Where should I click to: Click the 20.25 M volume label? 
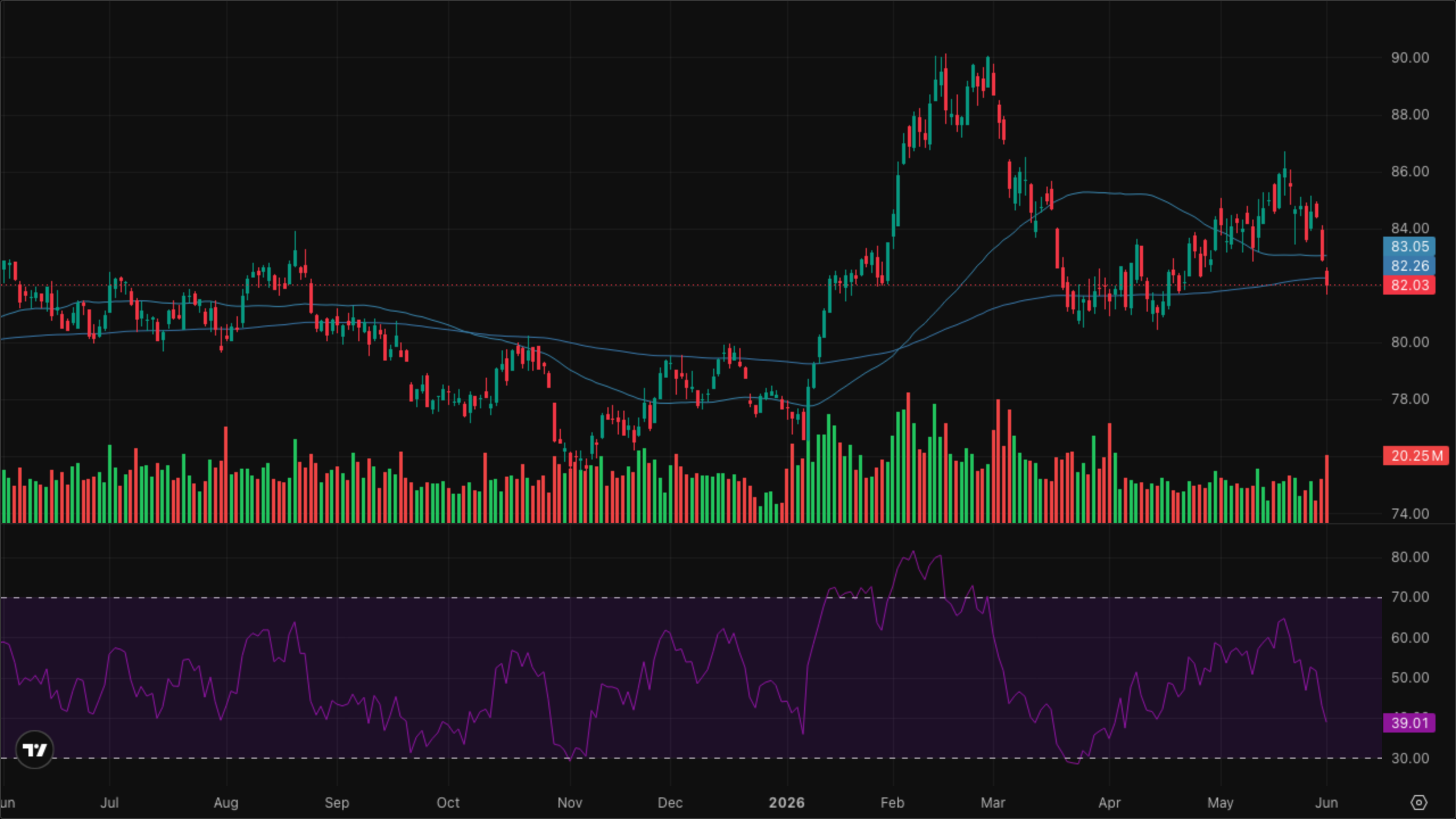tap(1416, 456)
